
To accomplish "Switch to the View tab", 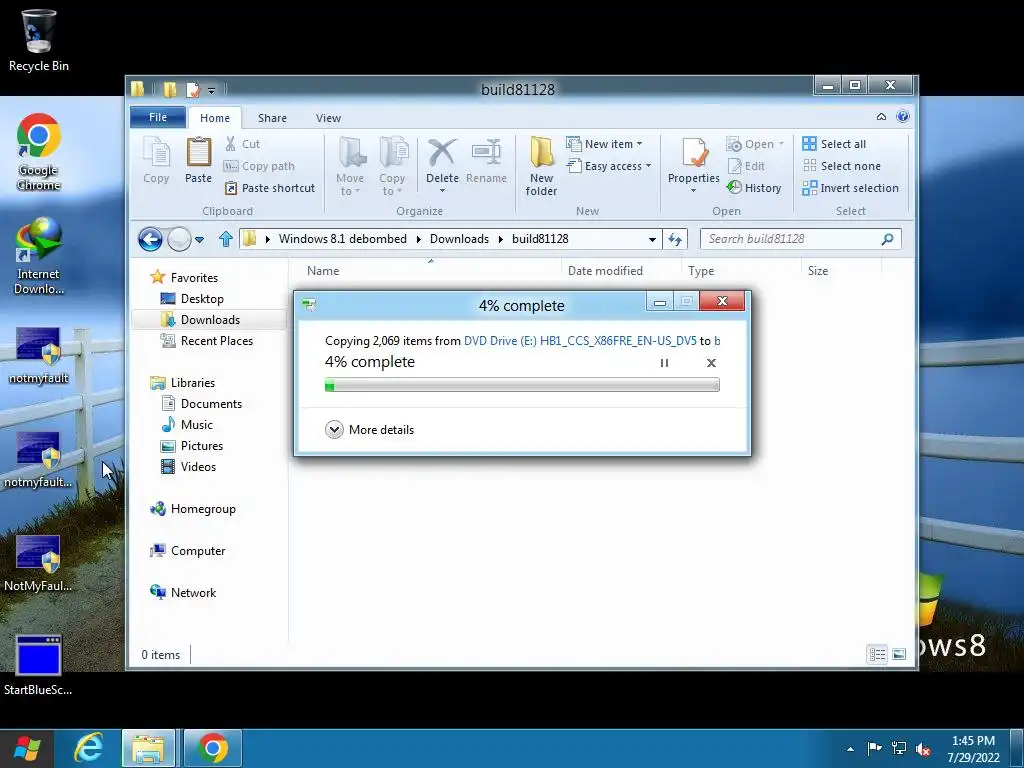I will point(328,118).
